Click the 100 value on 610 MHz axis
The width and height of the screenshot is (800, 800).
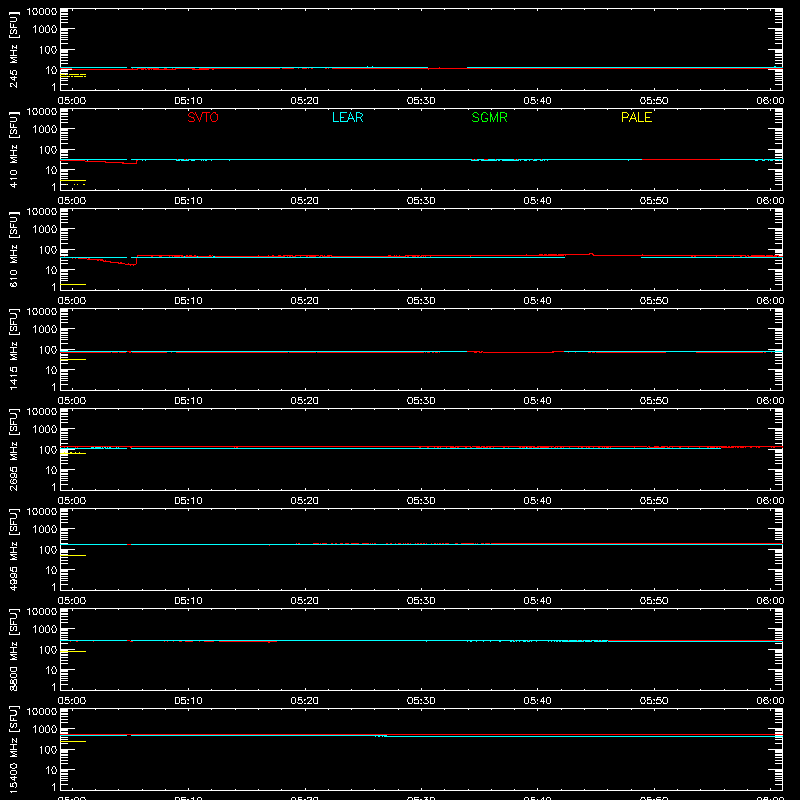(48, 250)
